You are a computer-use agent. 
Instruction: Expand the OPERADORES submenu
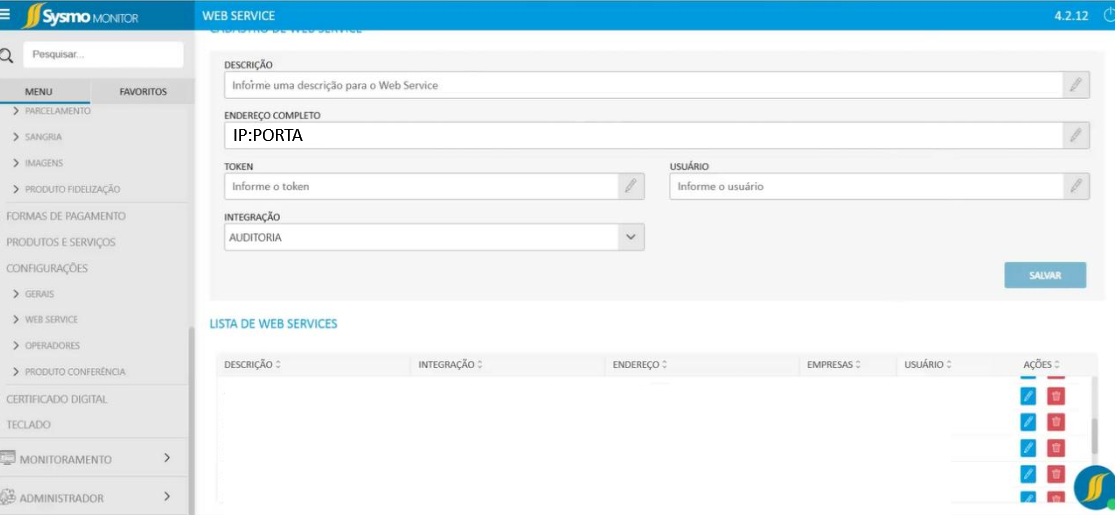[x=46, y=346]
